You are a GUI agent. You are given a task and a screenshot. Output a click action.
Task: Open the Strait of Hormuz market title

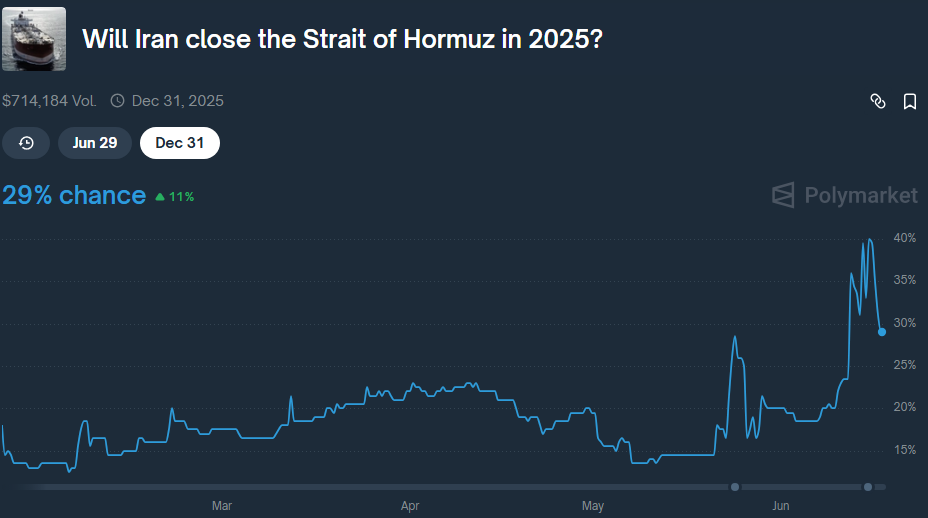pos(343,40)
